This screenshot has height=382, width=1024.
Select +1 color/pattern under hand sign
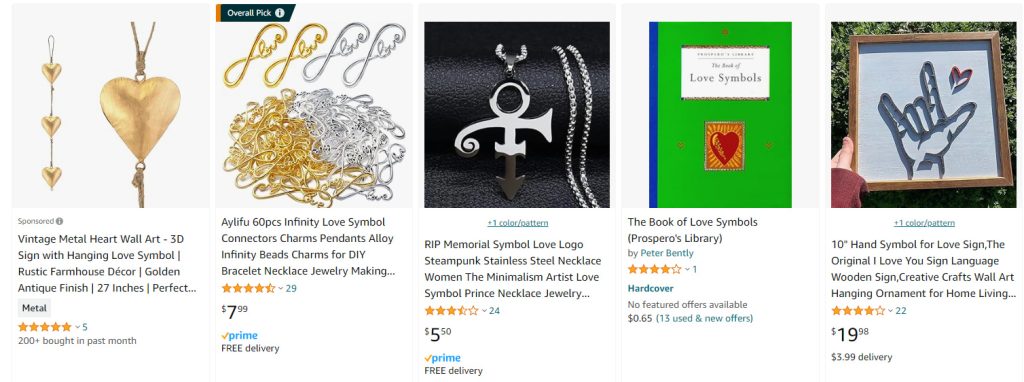924,223
